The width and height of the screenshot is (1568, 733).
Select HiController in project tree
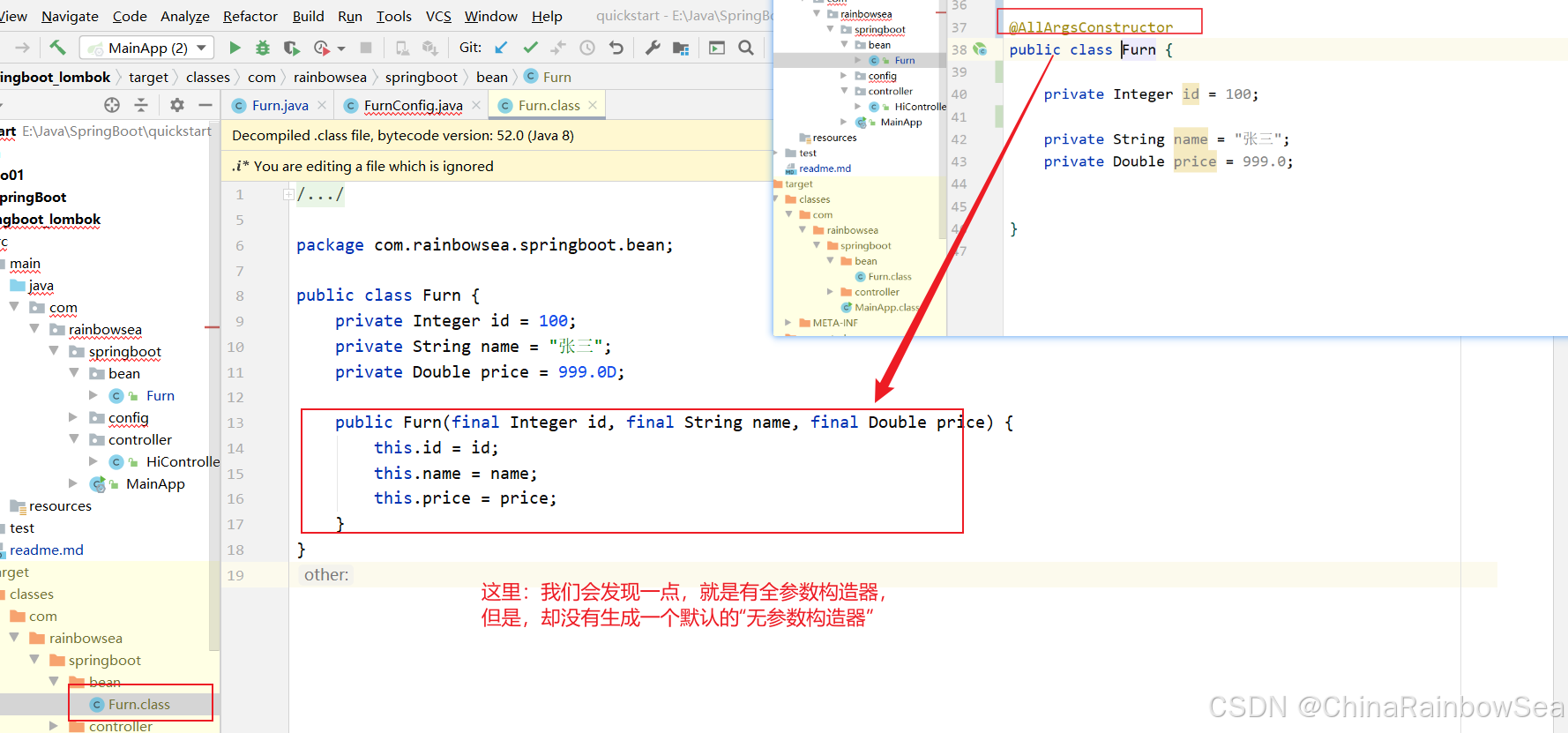click(183, 461)
